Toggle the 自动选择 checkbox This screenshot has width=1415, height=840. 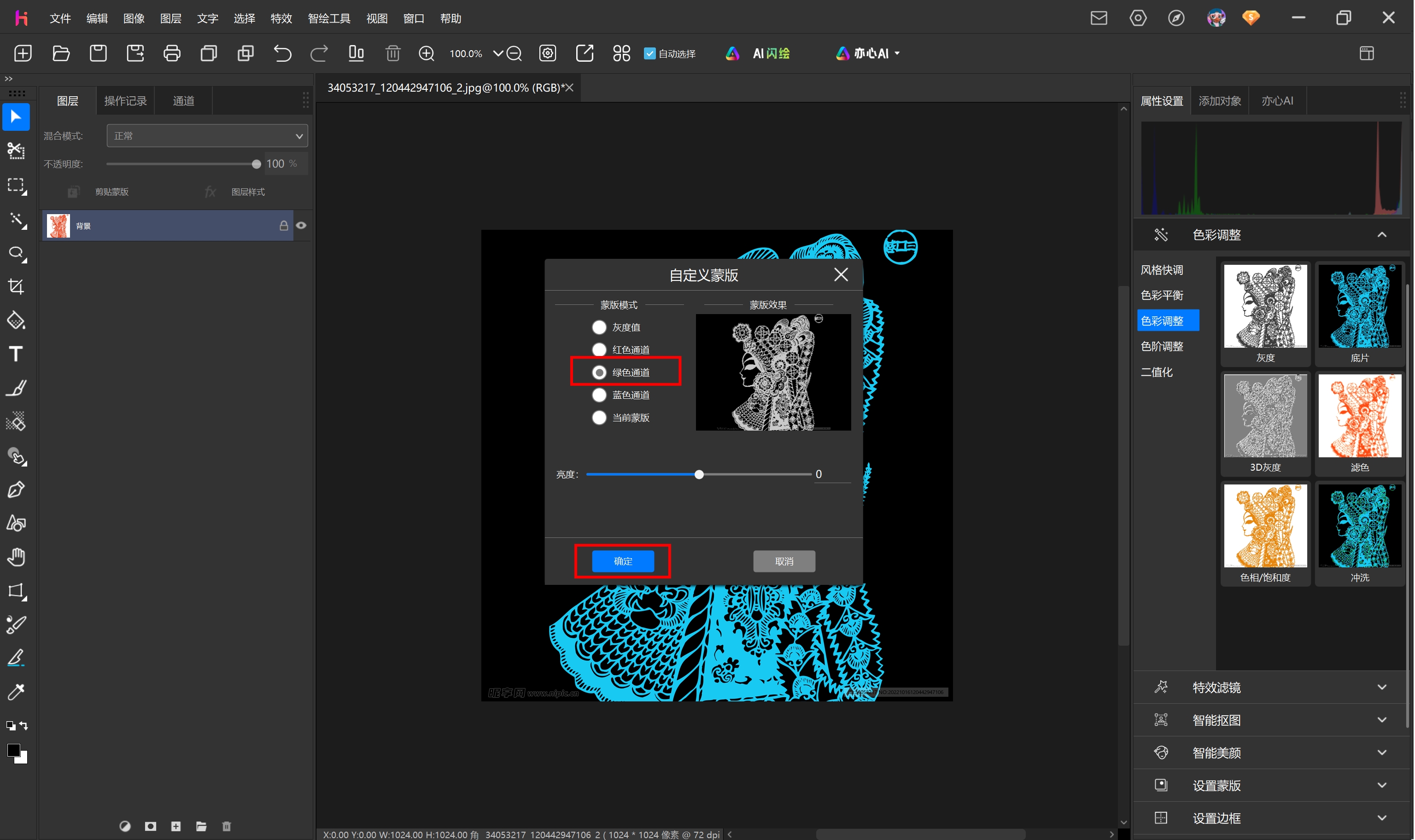(x=650, y=53)
